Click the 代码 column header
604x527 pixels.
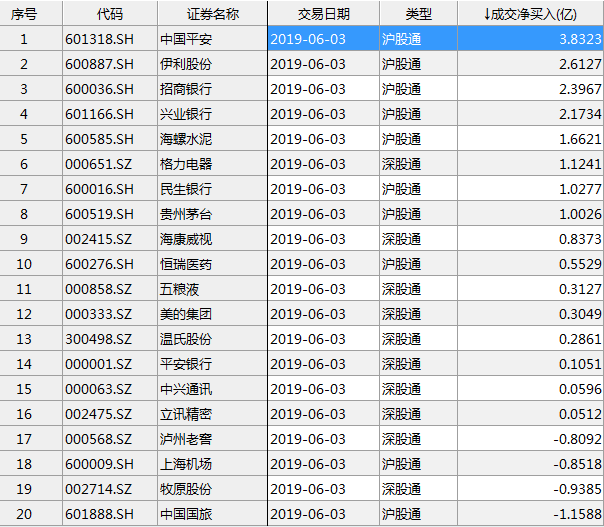click(110, 14)
